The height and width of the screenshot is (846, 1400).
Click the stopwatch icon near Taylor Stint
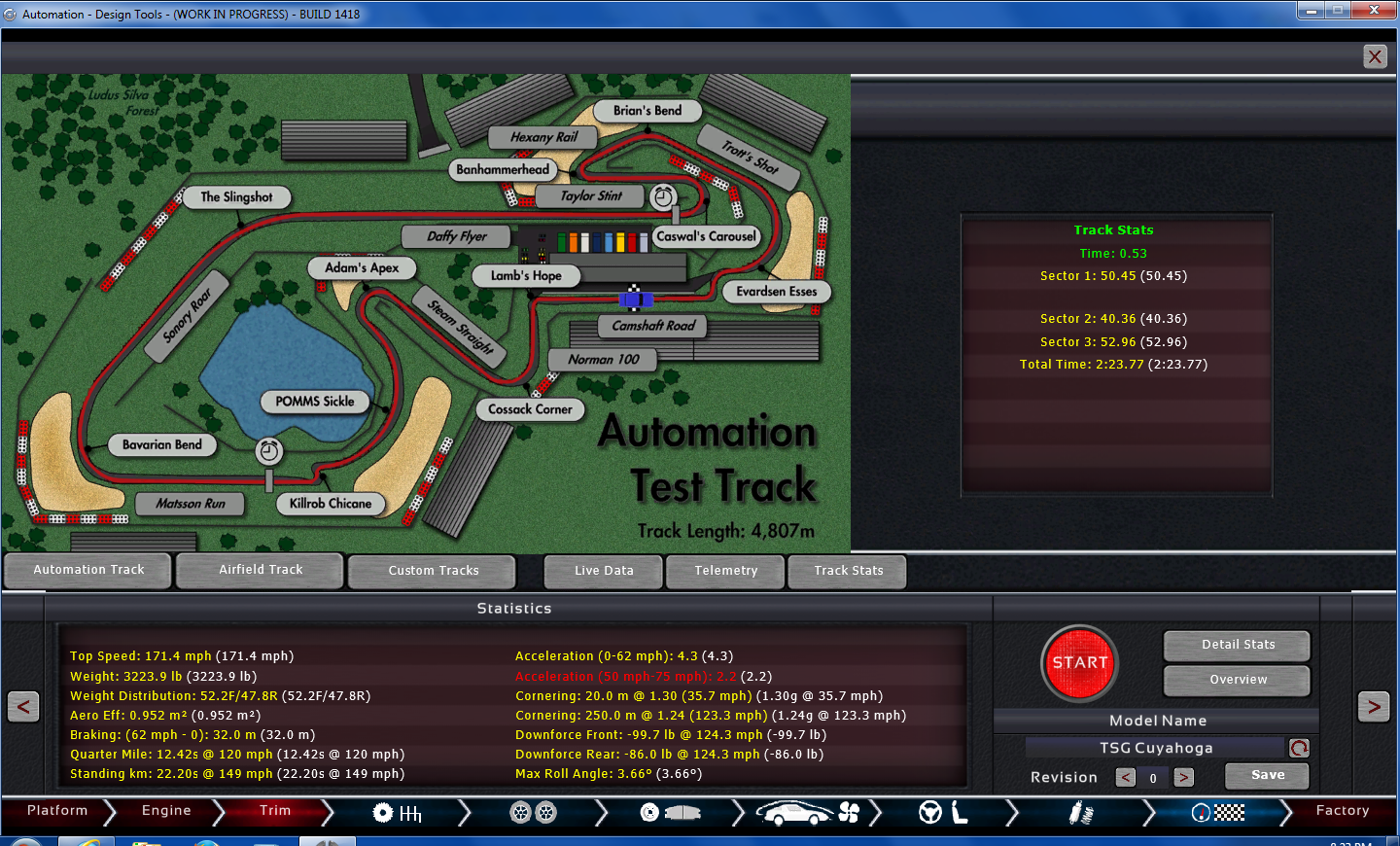point(663,197)
